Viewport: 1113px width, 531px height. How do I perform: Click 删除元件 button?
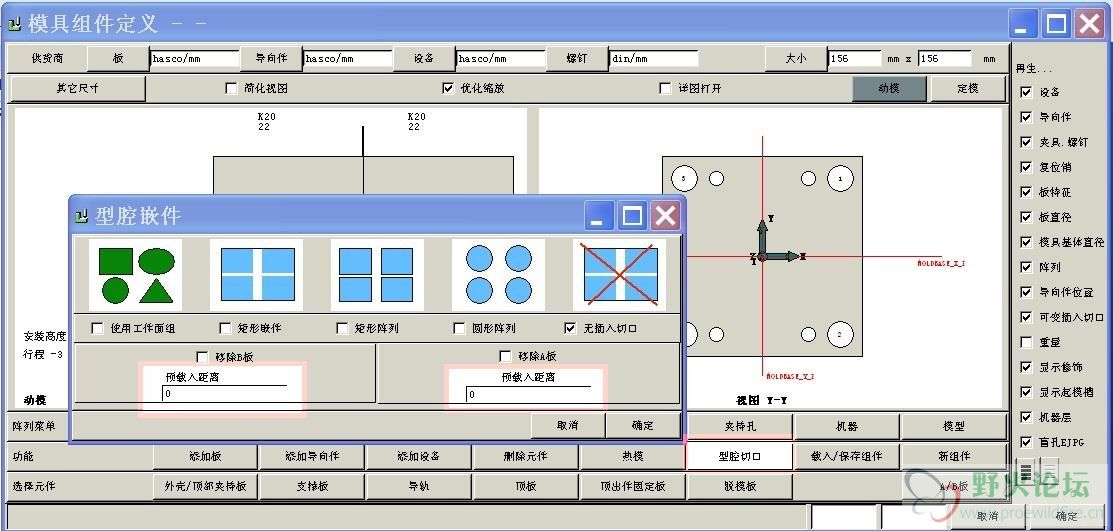pyautogui.click(x=525, y=456)
